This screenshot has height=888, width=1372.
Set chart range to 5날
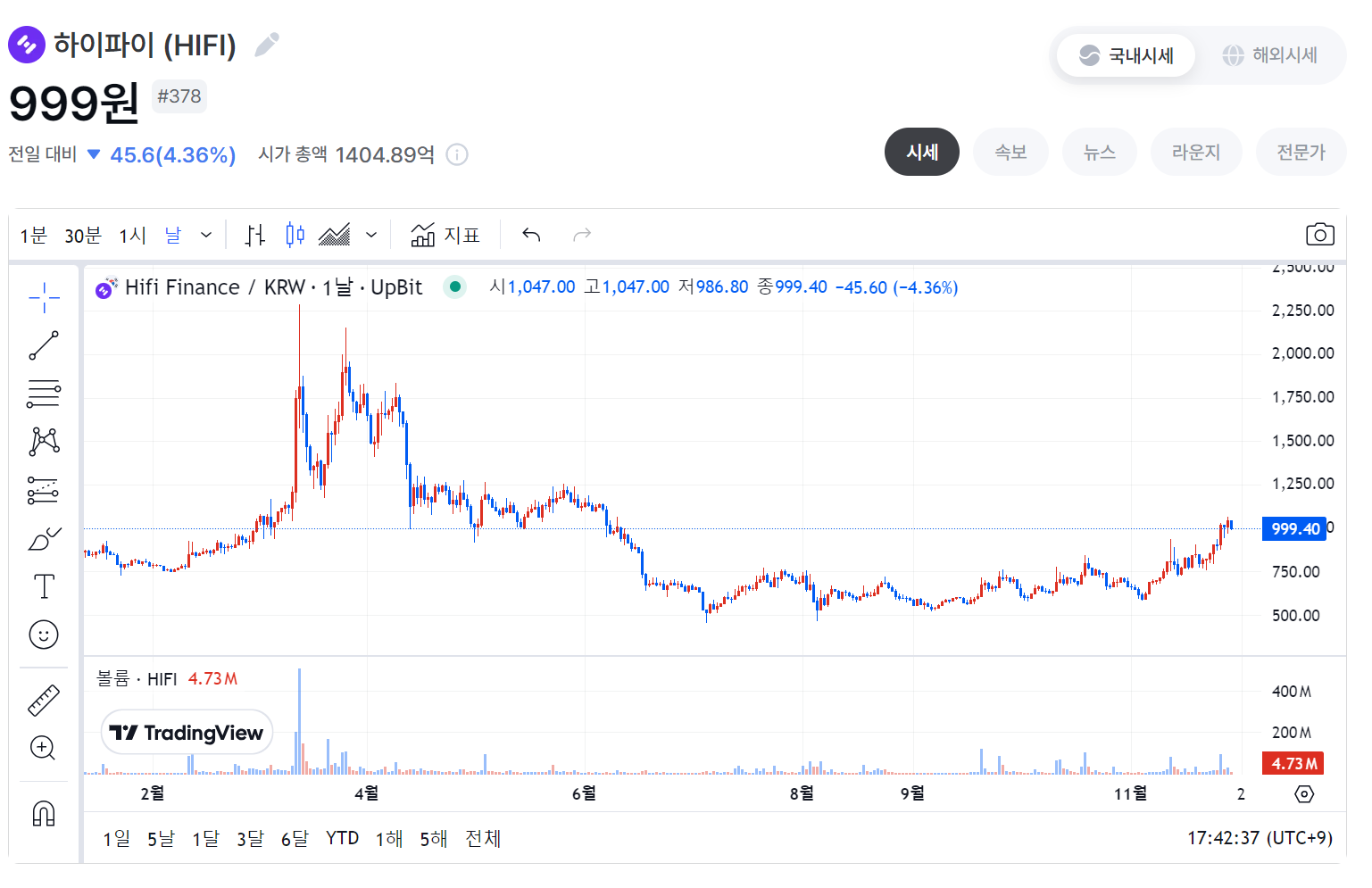(161, 838)
